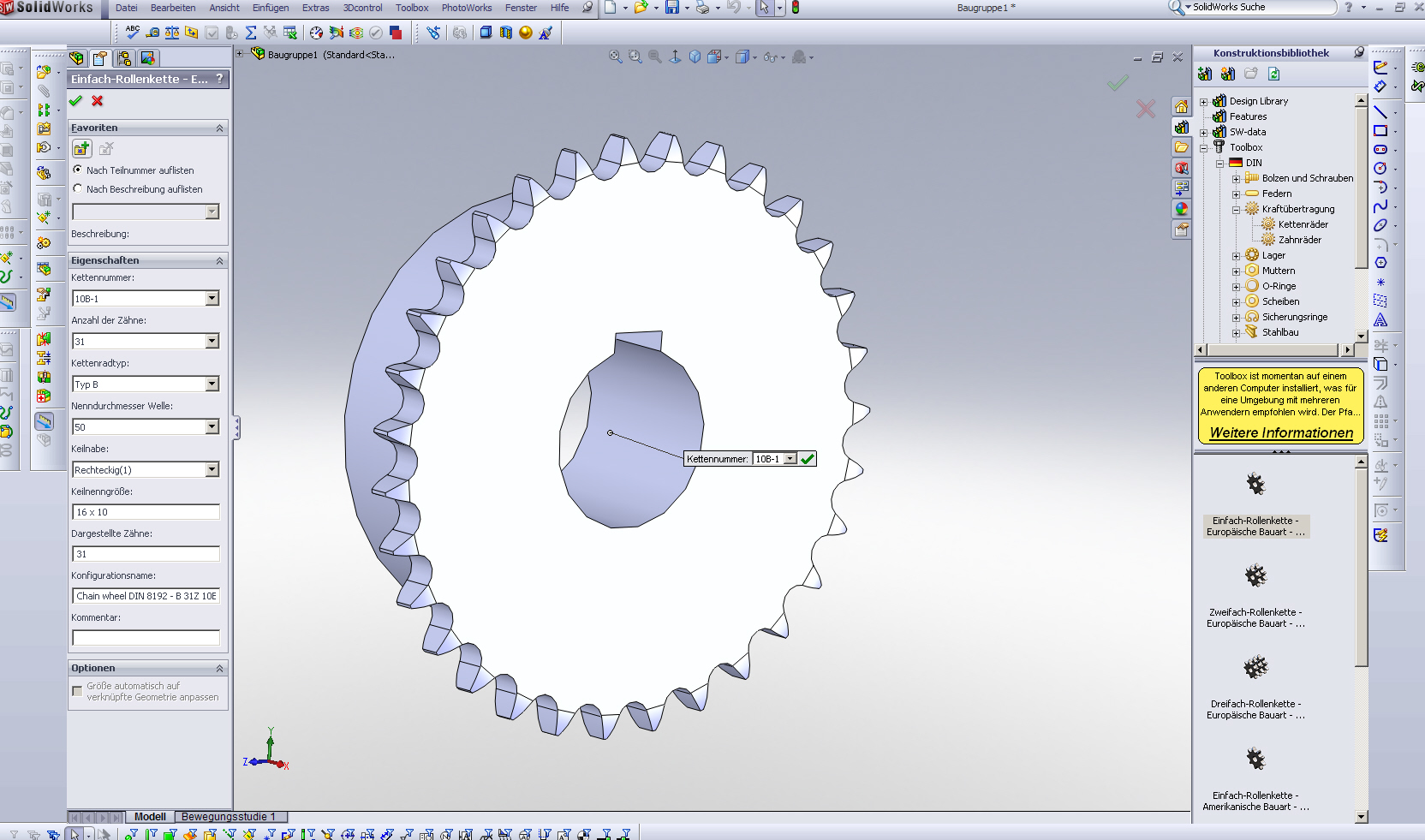The width and height of the screenshot is (1425, 840).
Task: Select the Spline sketch tool
Action: click(x=1380, y=206)
